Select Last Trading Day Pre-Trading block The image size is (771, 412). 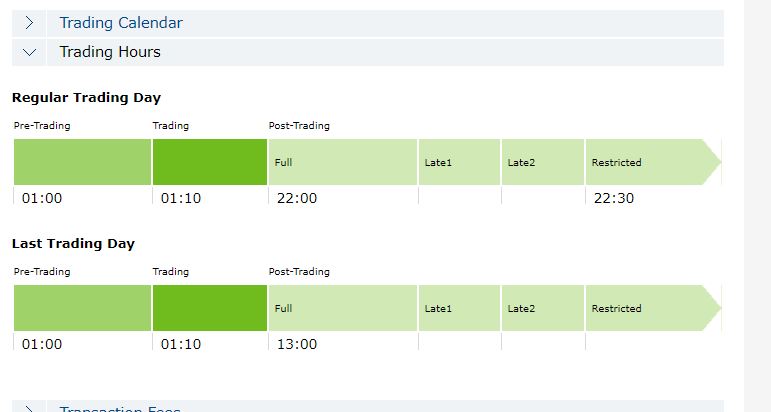pyautogui.click(x=82, y=308)
